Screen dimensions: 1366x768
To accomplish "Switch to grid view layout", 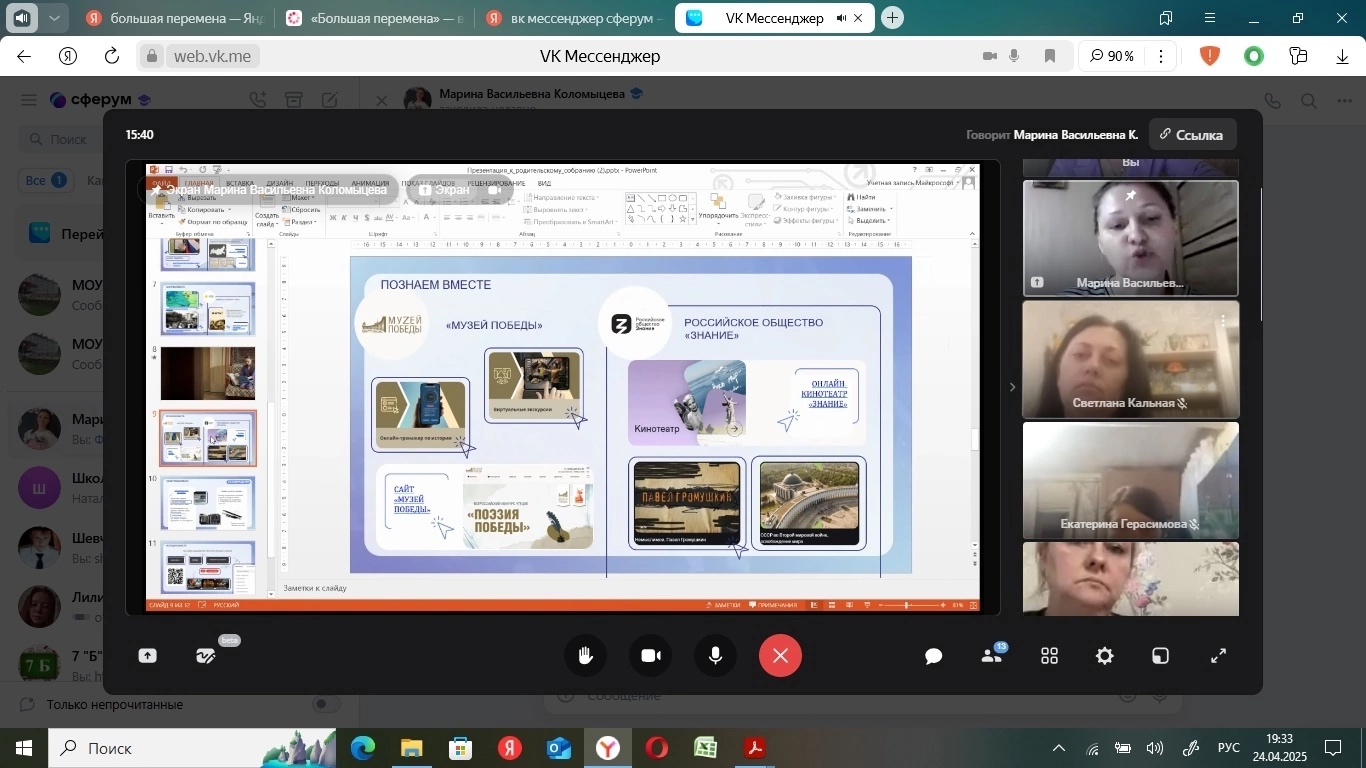I will [x=1049, y=656].
